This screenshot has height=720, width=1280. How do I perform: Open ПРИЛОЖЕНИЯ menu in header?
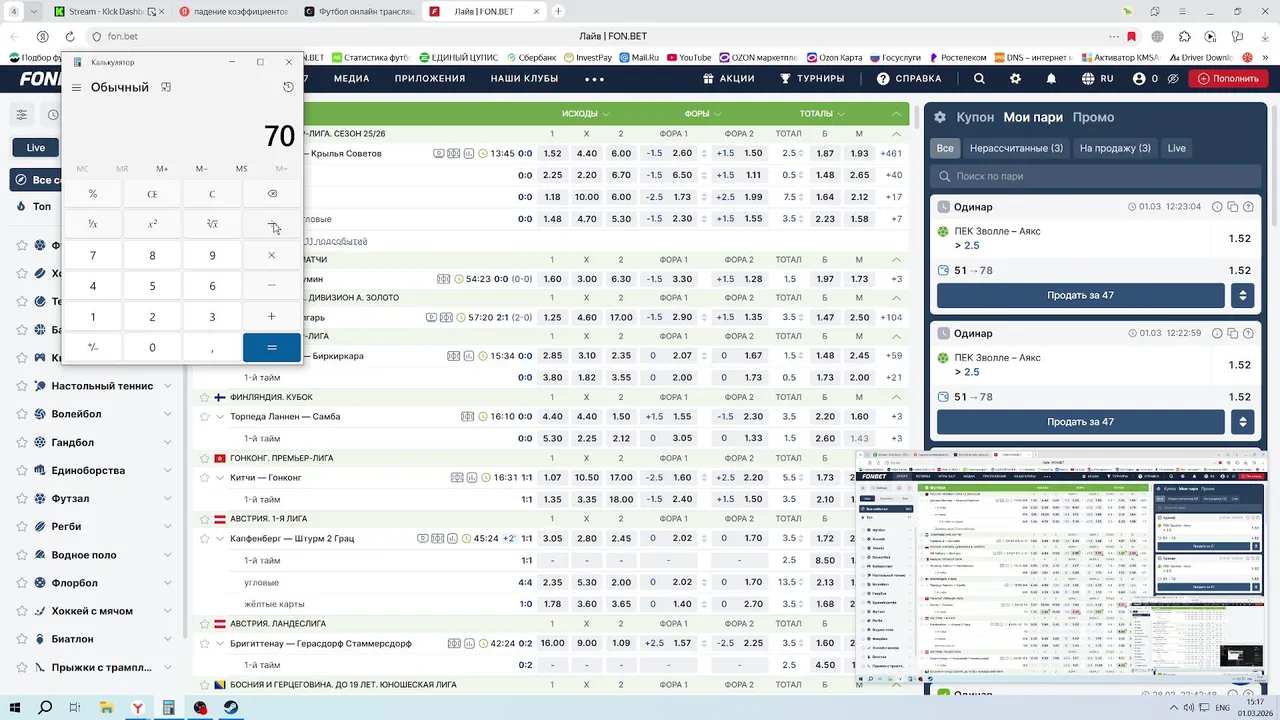[x=430, y=79]
